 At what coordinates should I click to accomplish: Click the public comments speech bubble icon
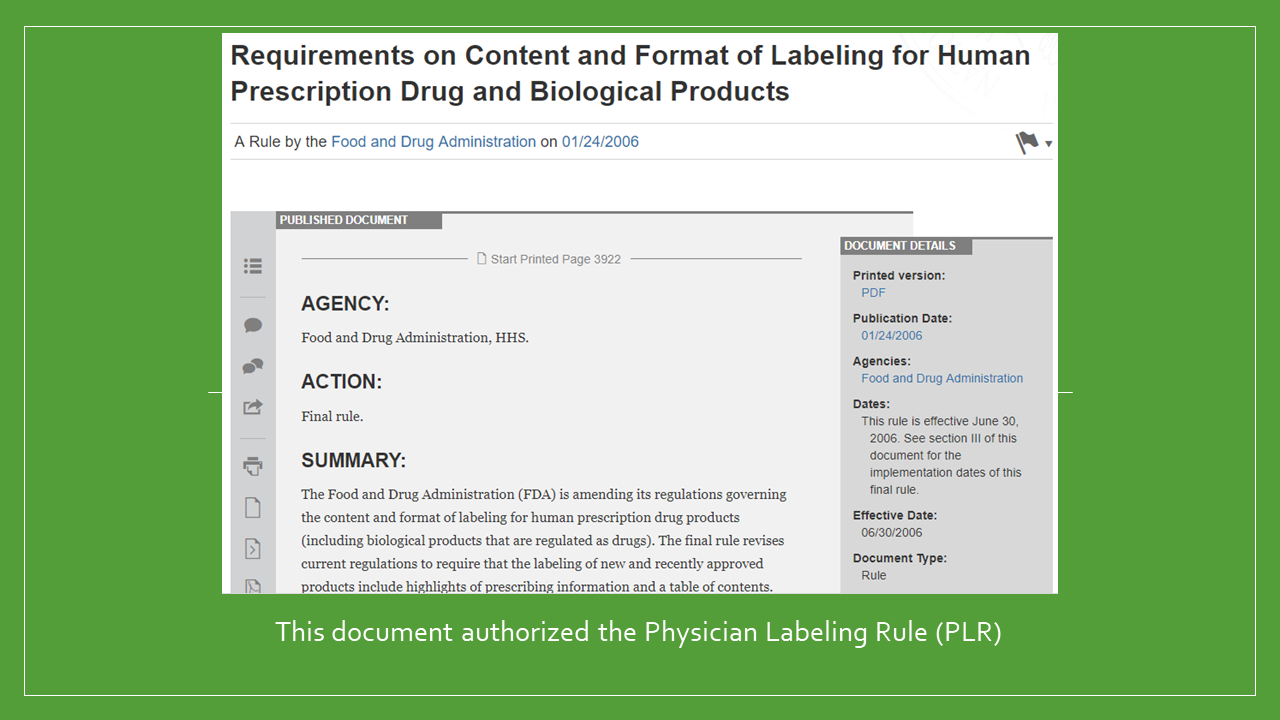[x=252, y=325]
